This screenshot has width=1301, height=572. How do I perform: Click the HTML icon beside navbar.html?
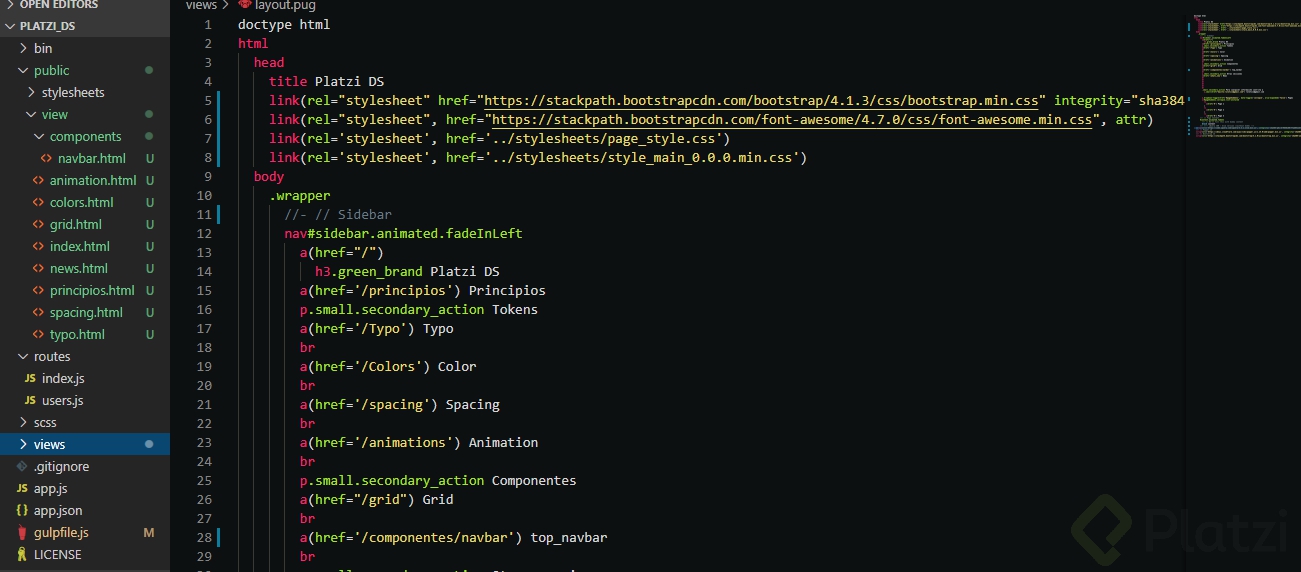tap(46, 159)
